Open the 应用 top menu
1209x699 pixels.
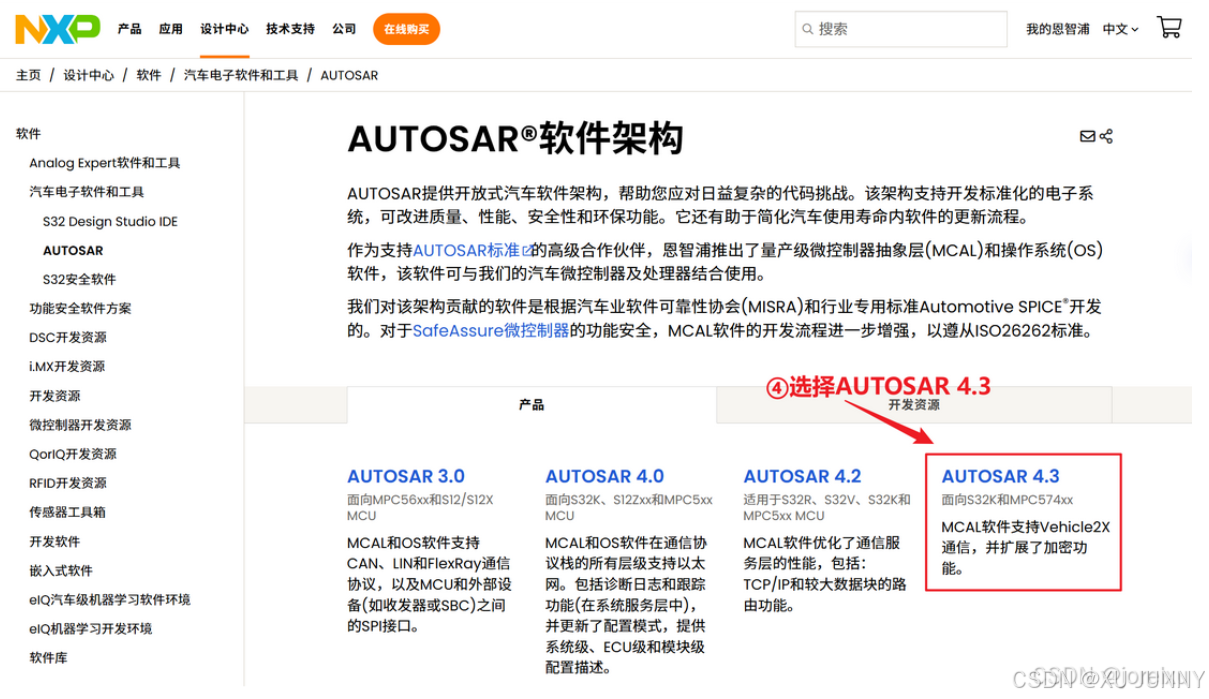click(x=170, y=29)
